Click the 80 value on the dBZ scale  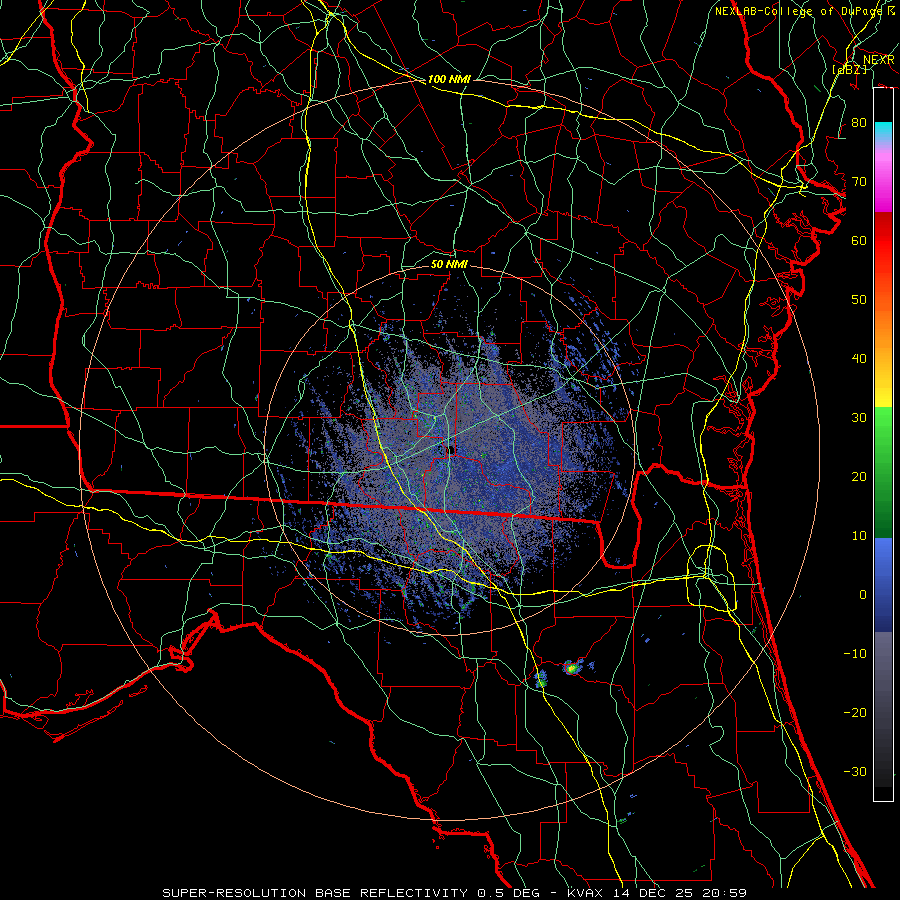click(859, 122)
